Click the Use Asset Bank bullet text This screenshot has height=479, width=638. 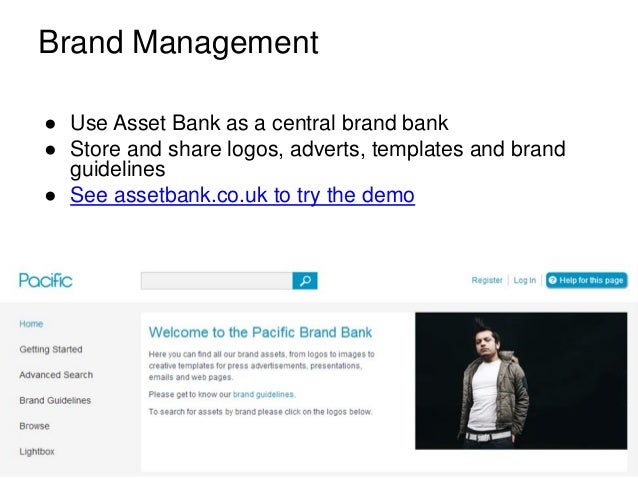pyautogui.click(x=259, y=123)
